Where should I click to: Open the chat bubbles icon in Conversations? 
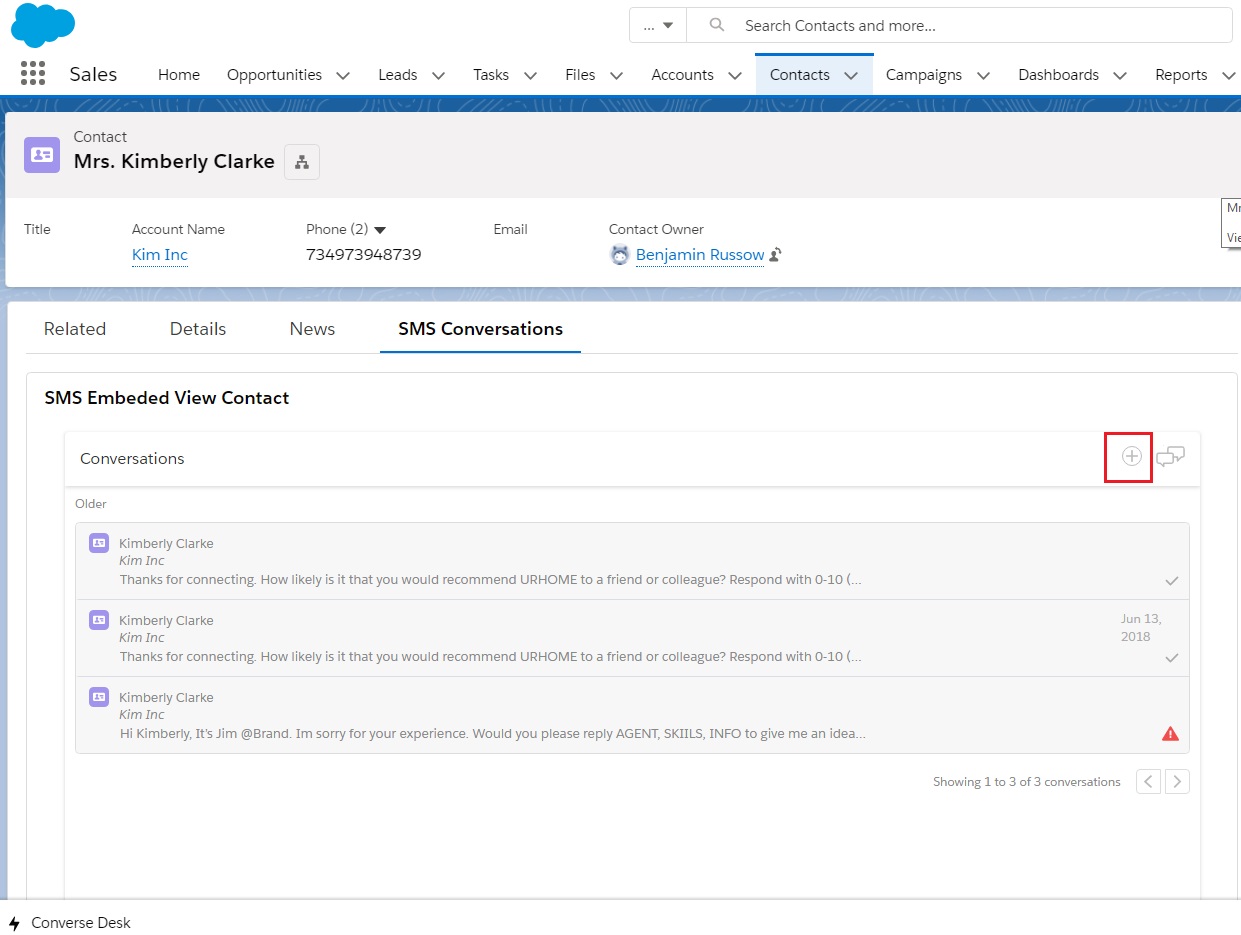tap(1170, 457)
